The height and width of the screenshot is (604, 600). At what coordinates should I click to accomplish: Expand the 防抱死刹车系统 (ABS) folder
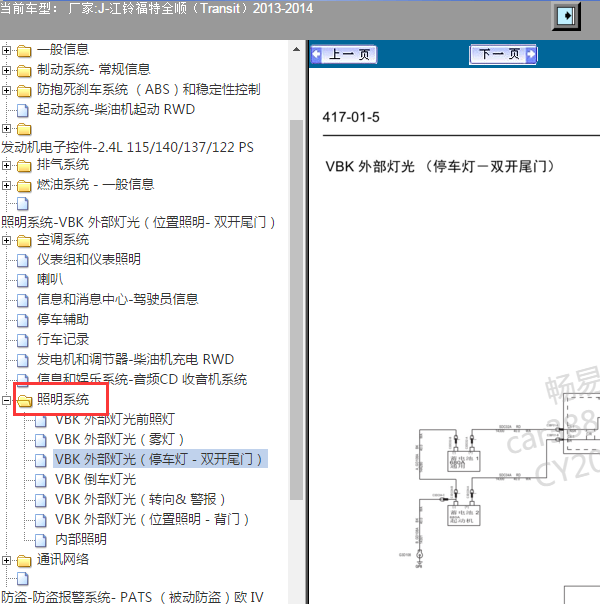(6, 90)
